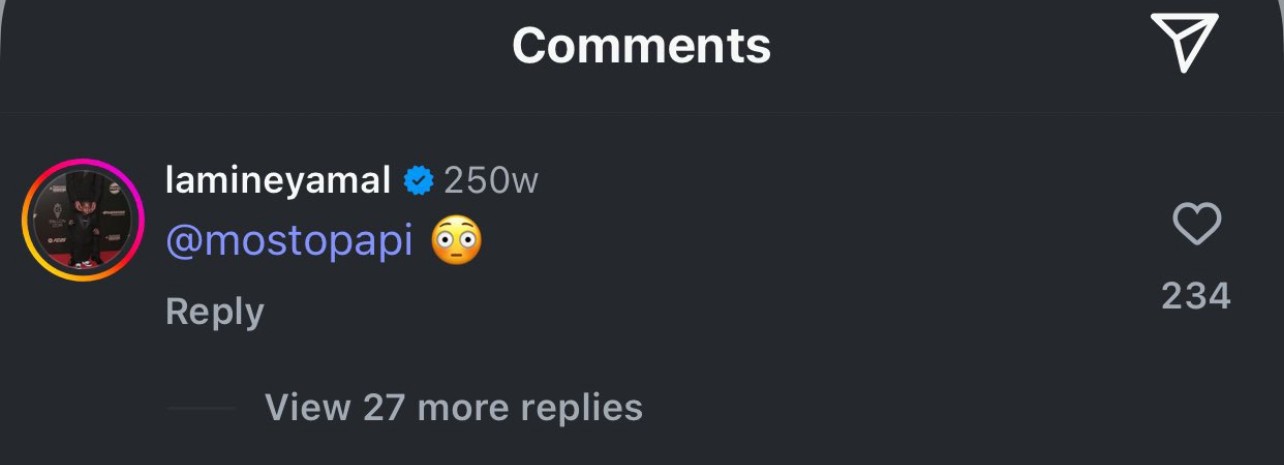Show likes list via the 234 count

click(1196, 296)
